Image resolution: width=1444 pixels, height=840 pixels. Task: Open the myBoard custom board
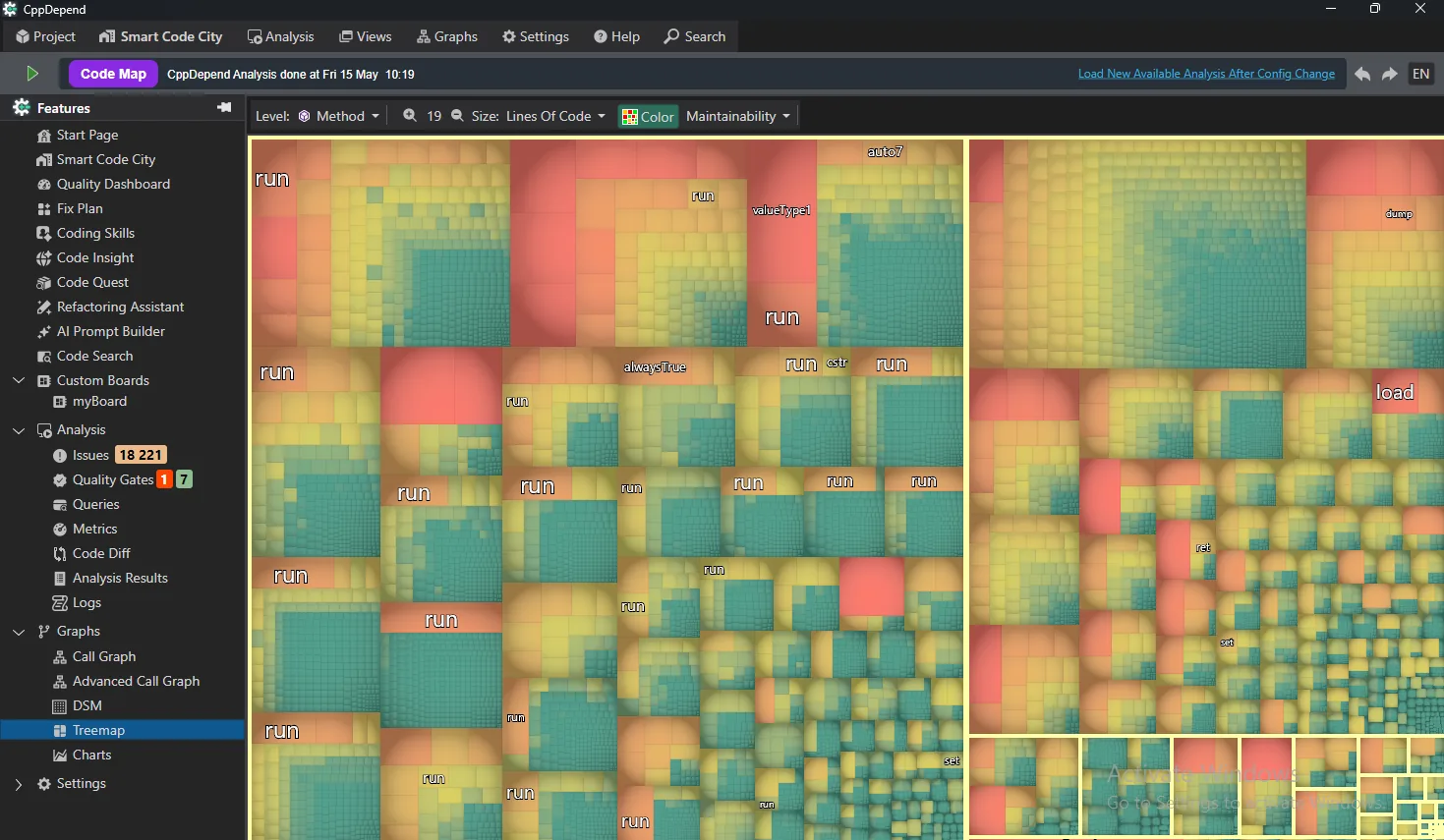[x=99, y=402]
